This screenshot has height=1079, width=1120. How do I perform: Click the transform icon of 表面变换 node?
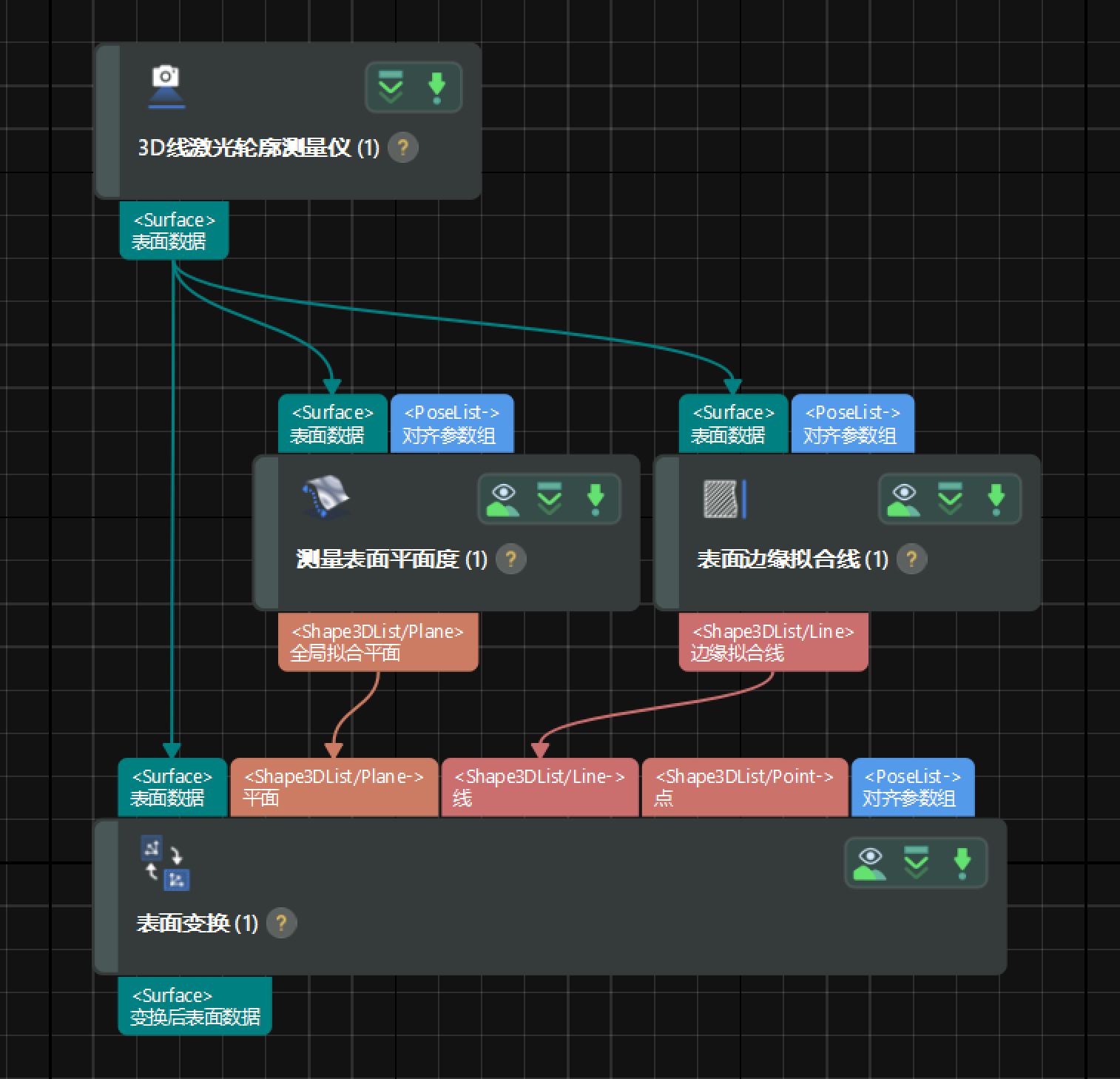click(166, 863)
